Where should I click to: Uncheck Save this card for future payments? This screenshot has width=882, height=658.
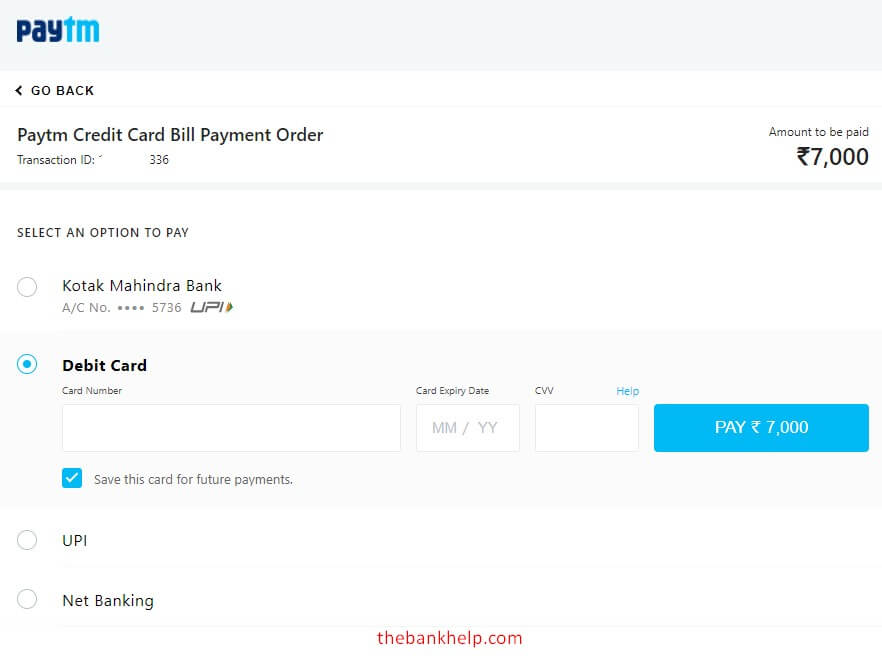pos(72,478)
